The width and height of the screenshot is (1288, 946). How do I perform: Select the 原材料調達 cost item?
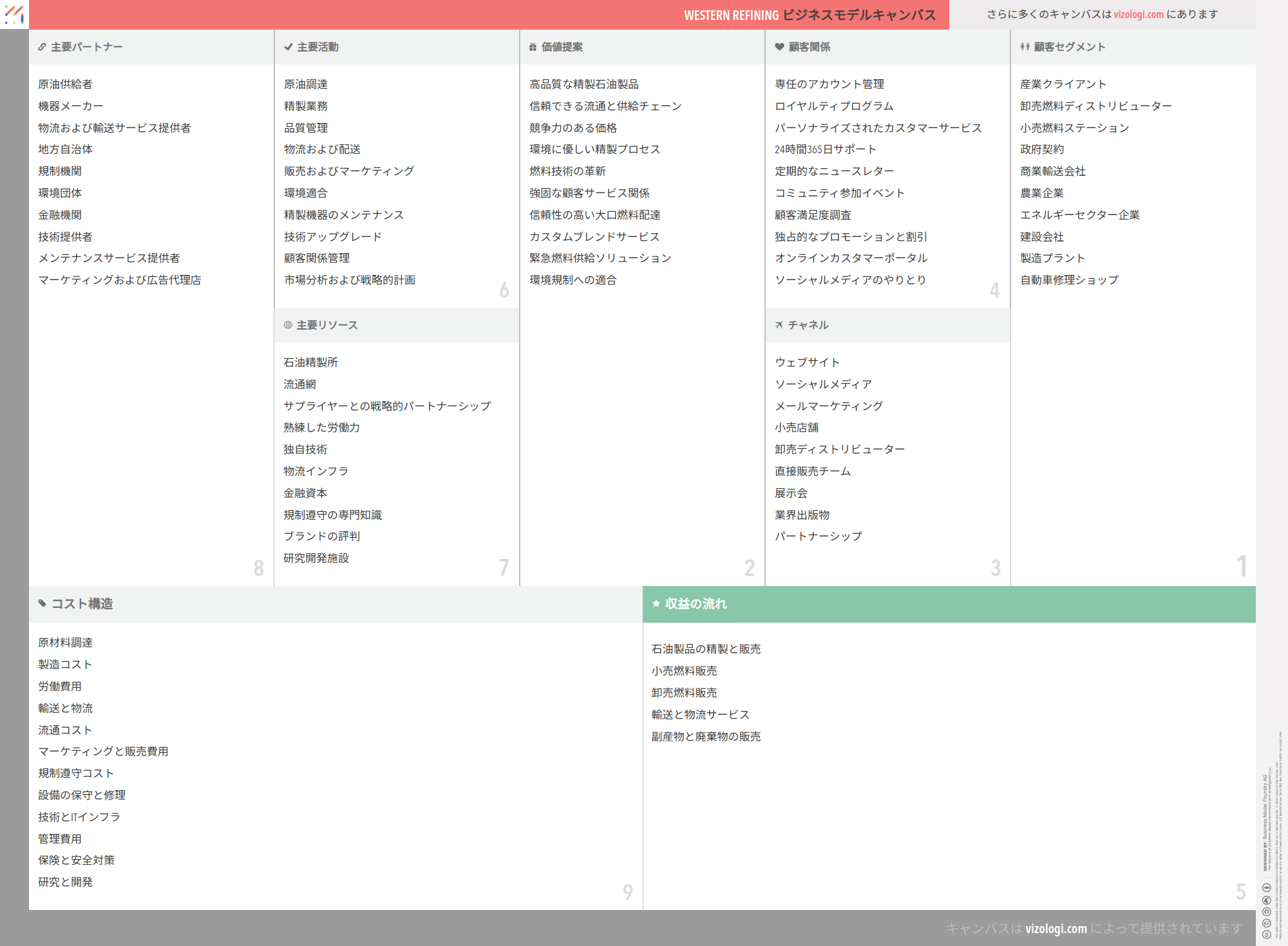(x=65, y=643)
